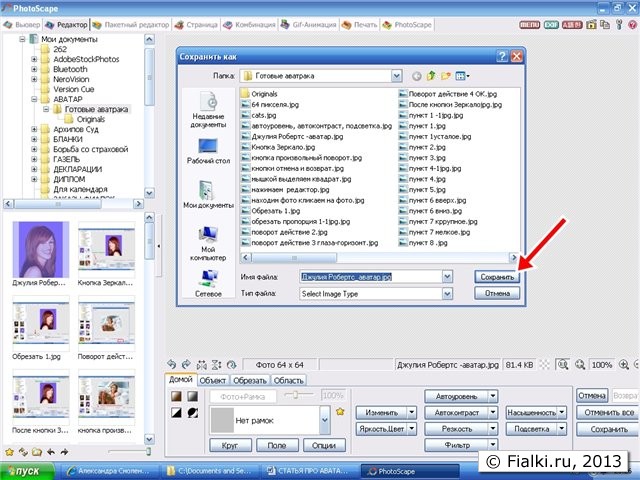Apply the negative invert effect icon
Screen dimensions: 640x480
[192, 413]
